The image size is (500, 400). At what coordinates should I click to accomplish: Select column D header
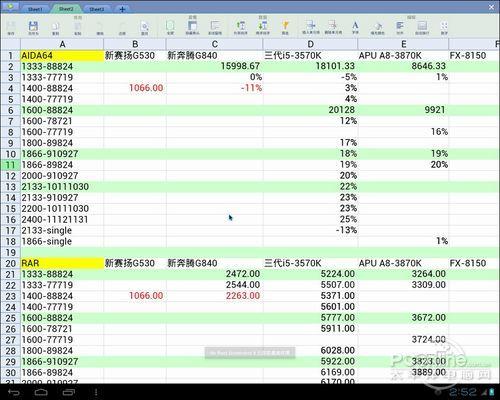coord(310,44)
